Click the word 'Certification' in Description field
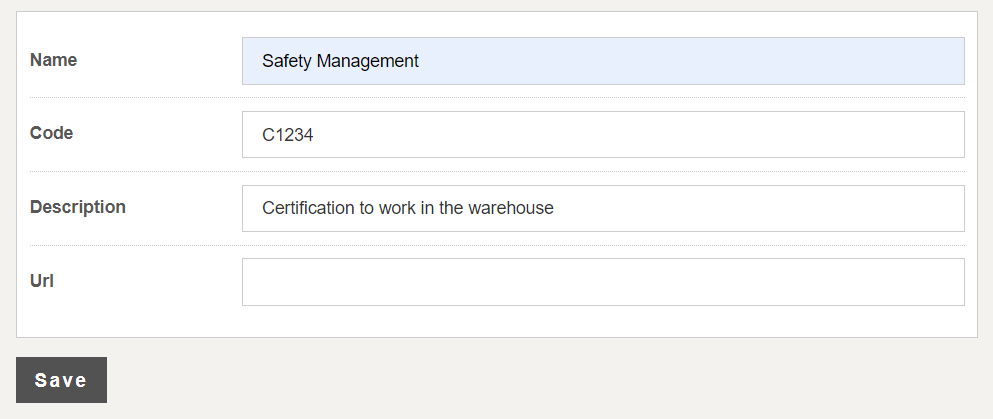Image resolution: width=993 pixels, height=419 pixels. 308,208
